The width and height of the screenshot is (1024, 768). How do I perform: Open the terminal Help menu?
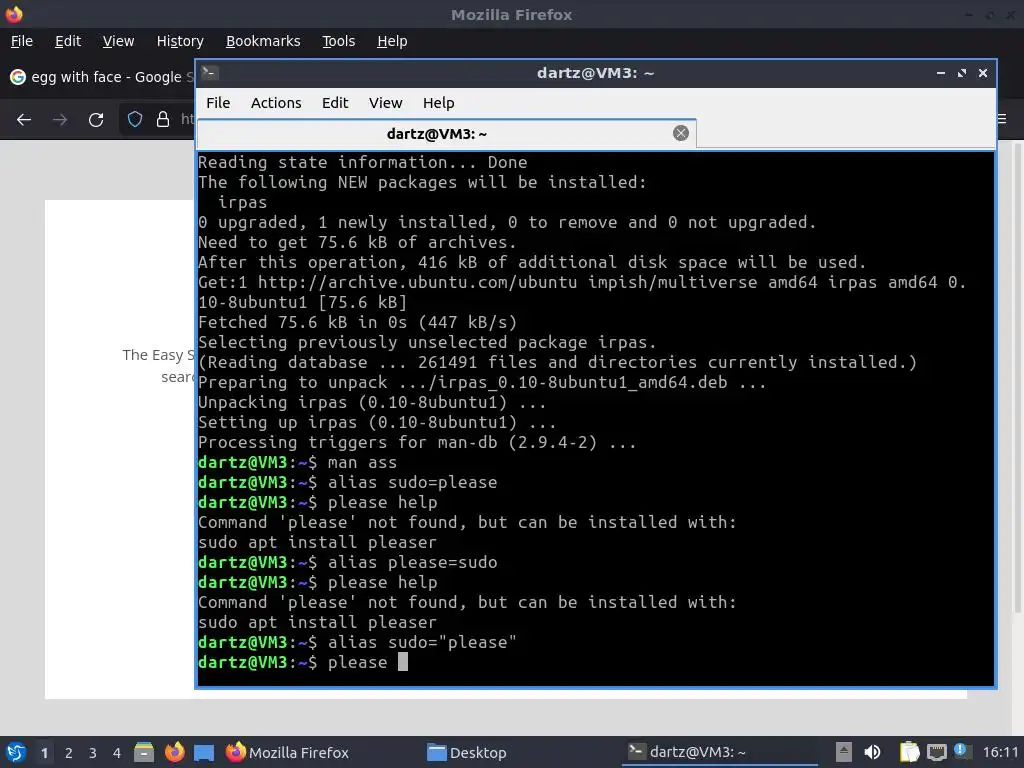pyautogui.click(x=438, y=103)
